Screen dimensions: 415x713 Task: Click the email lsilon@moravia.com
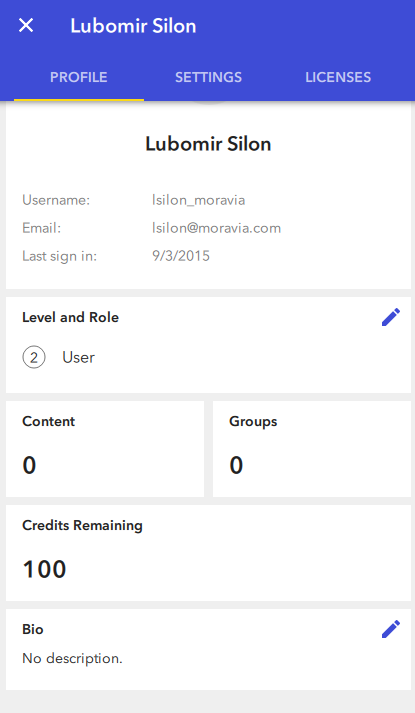216,228
